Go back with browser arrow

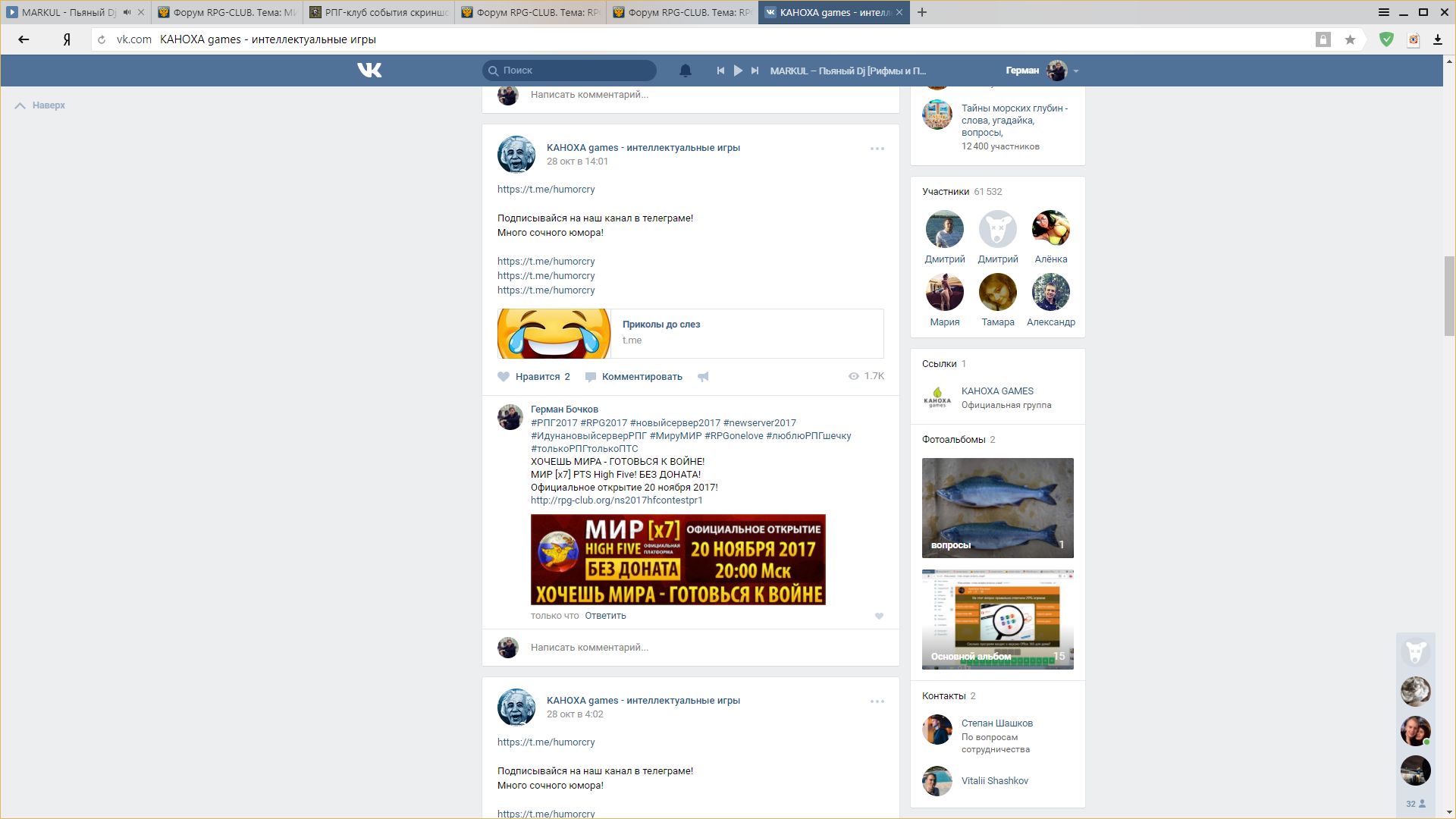tap(24, 39)
